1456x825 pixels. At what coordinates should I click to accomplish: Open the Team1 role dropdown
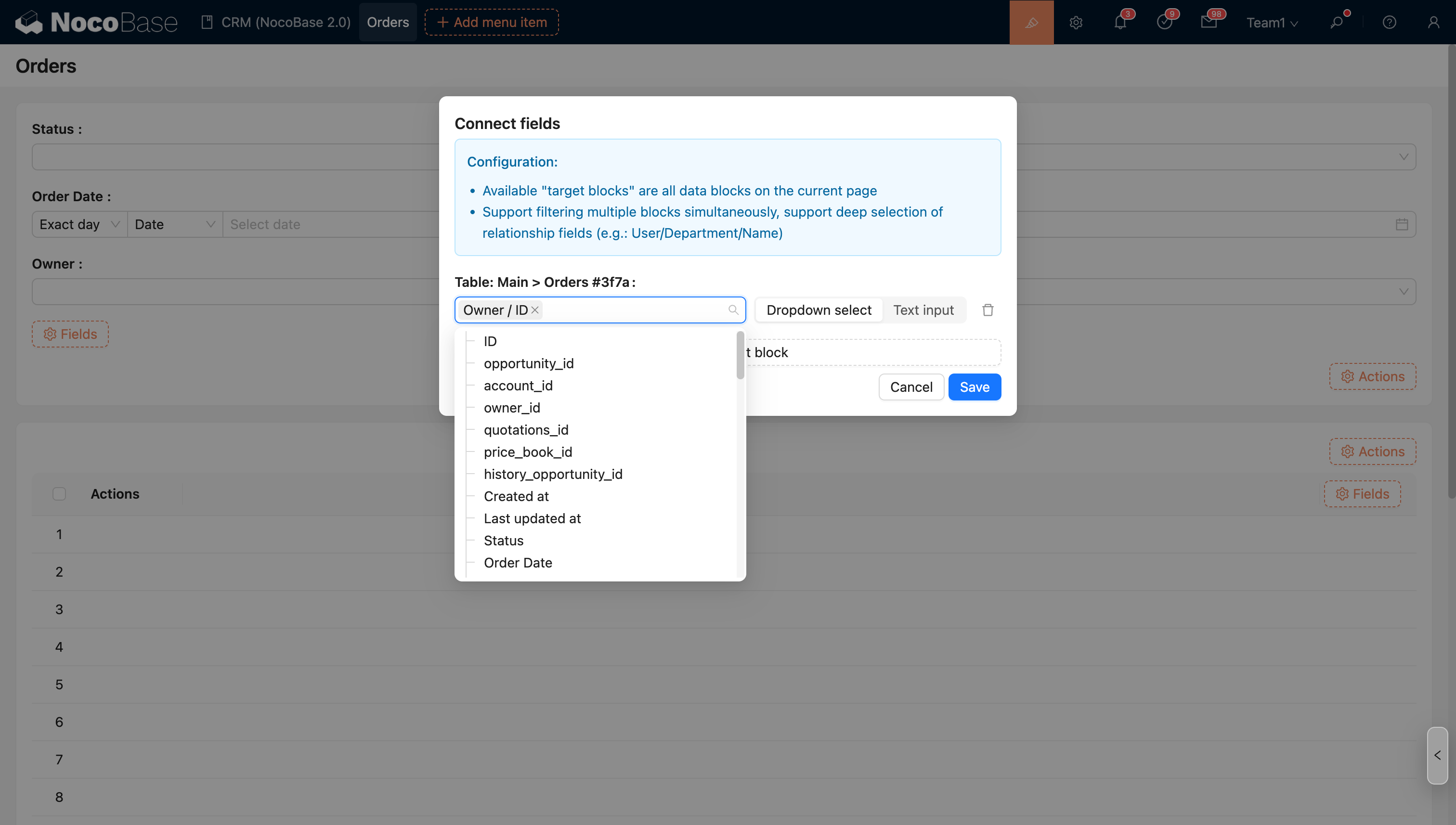[1272, 23]
